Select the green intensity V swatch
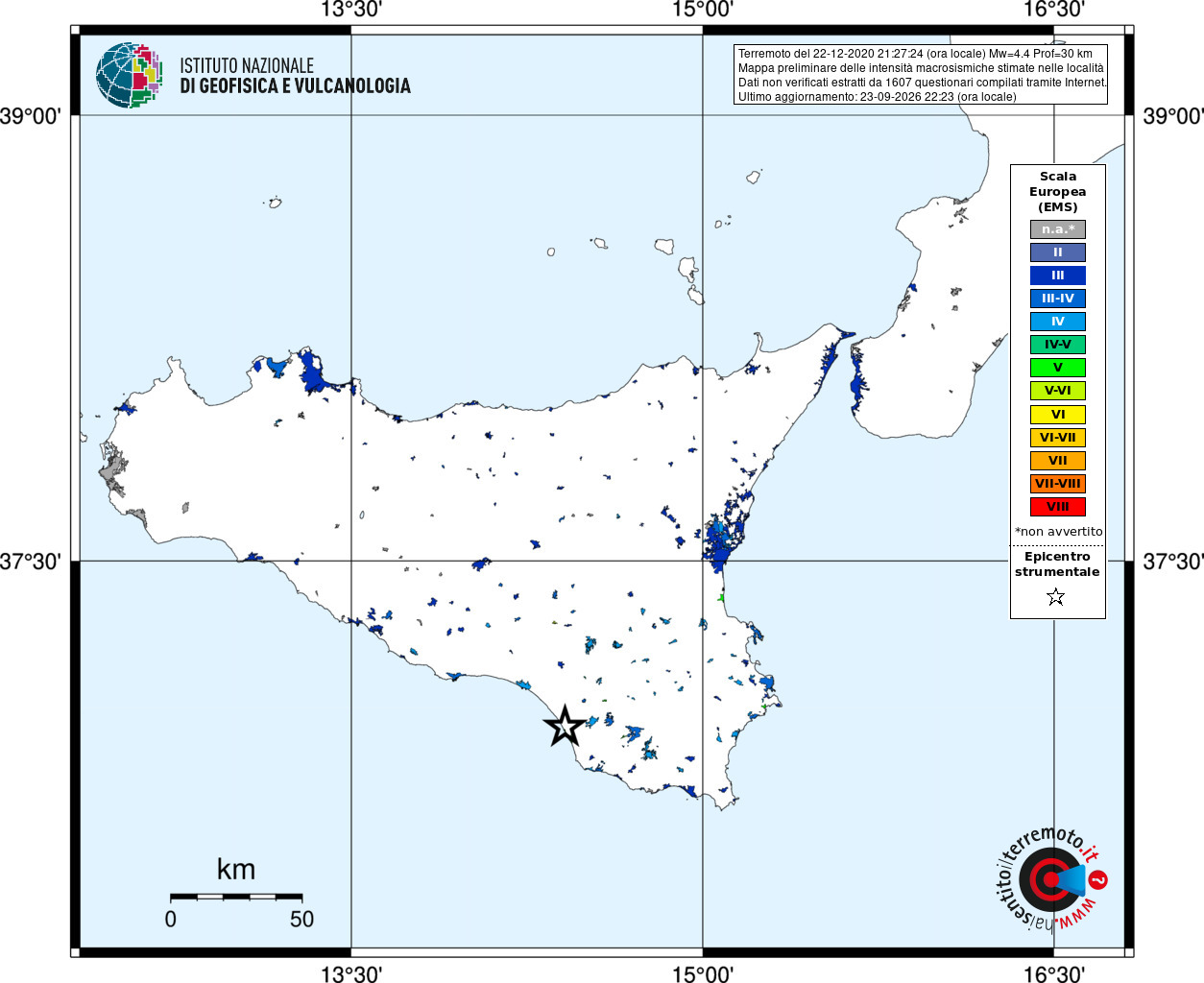 pyautogui.click(x=1058, y=368)
